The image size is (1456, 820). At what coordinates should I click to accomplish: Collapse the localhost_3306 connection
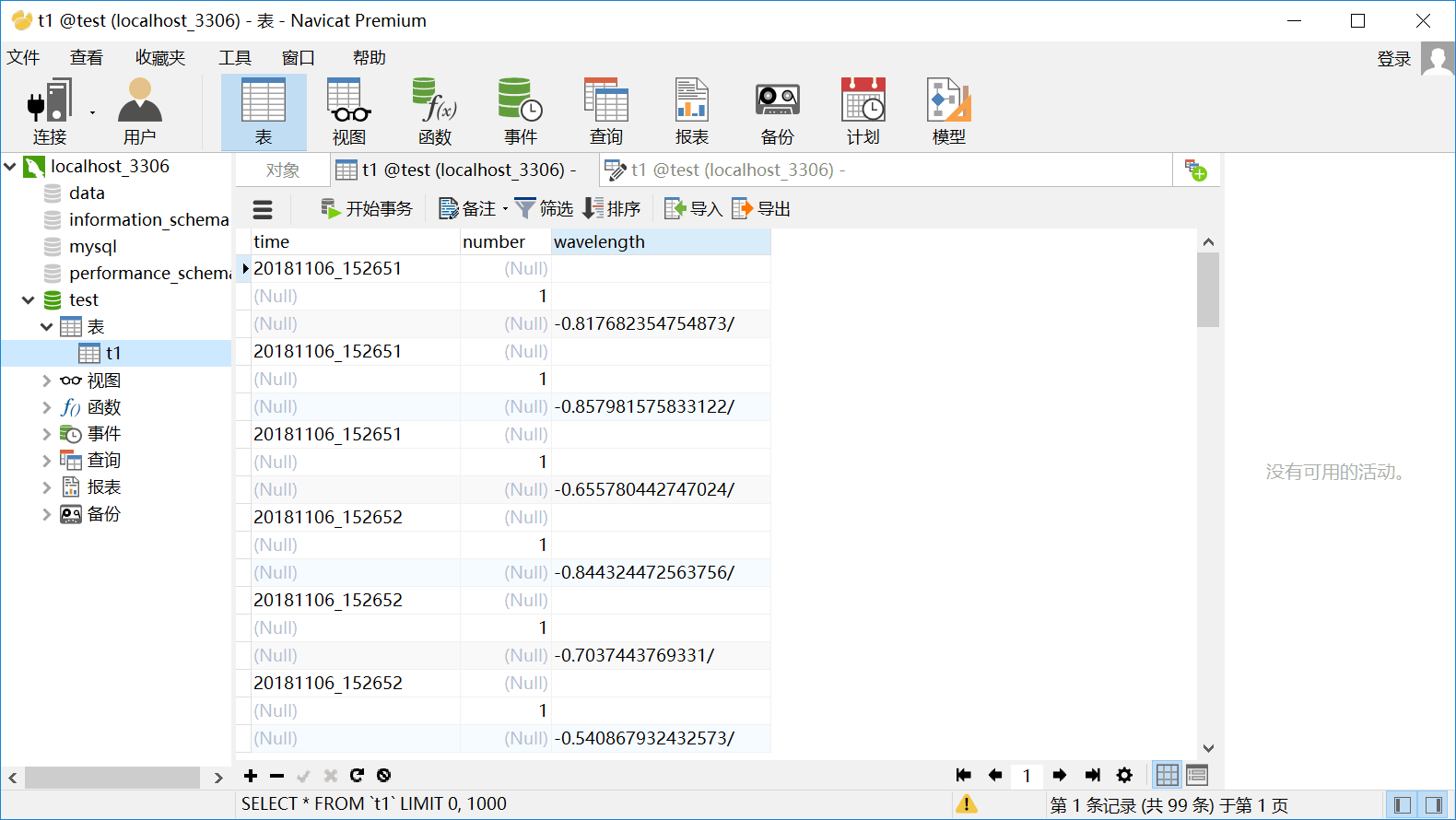11,167
